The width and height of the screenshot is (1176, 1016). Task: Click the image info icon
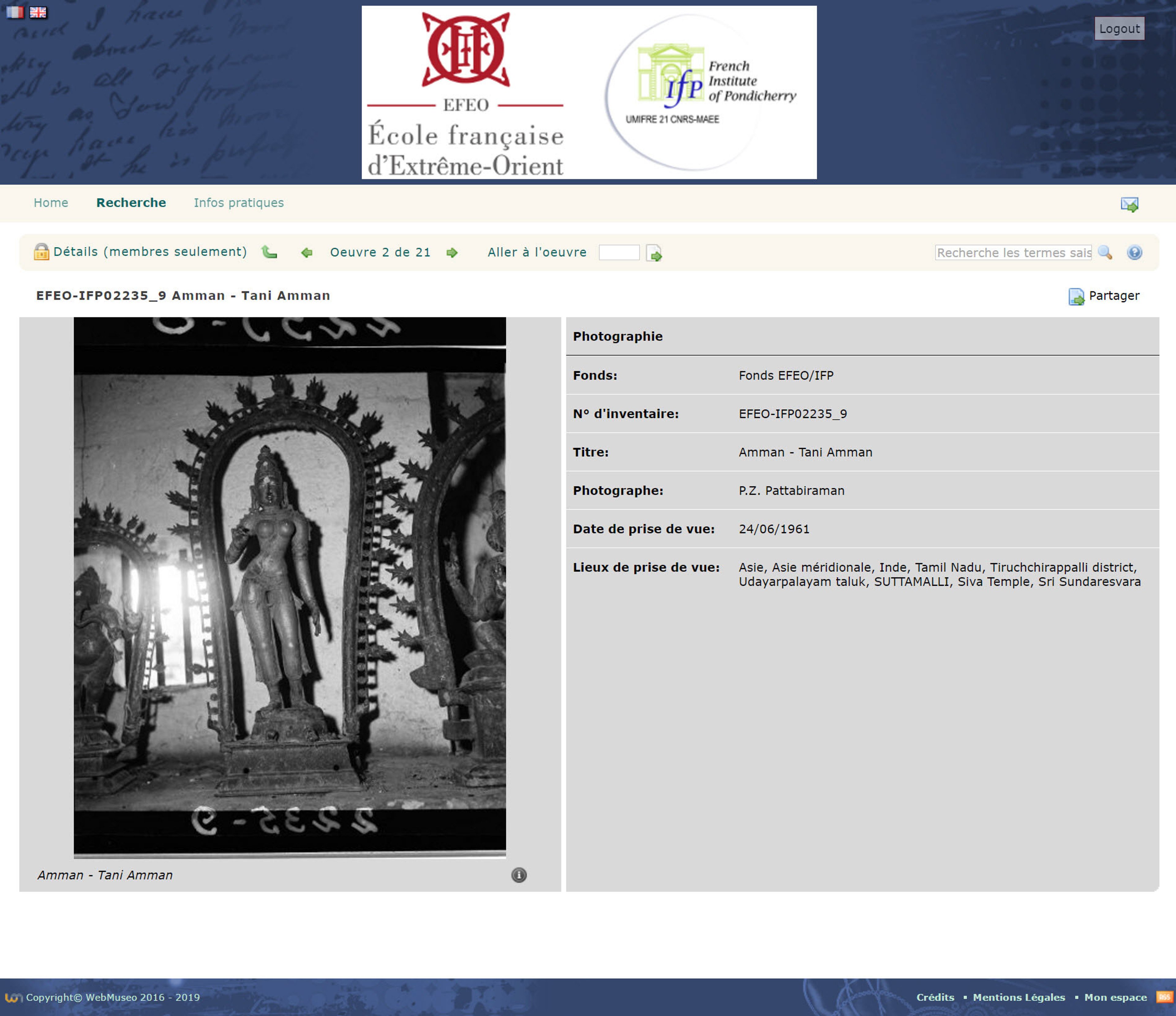pos(519,875)
